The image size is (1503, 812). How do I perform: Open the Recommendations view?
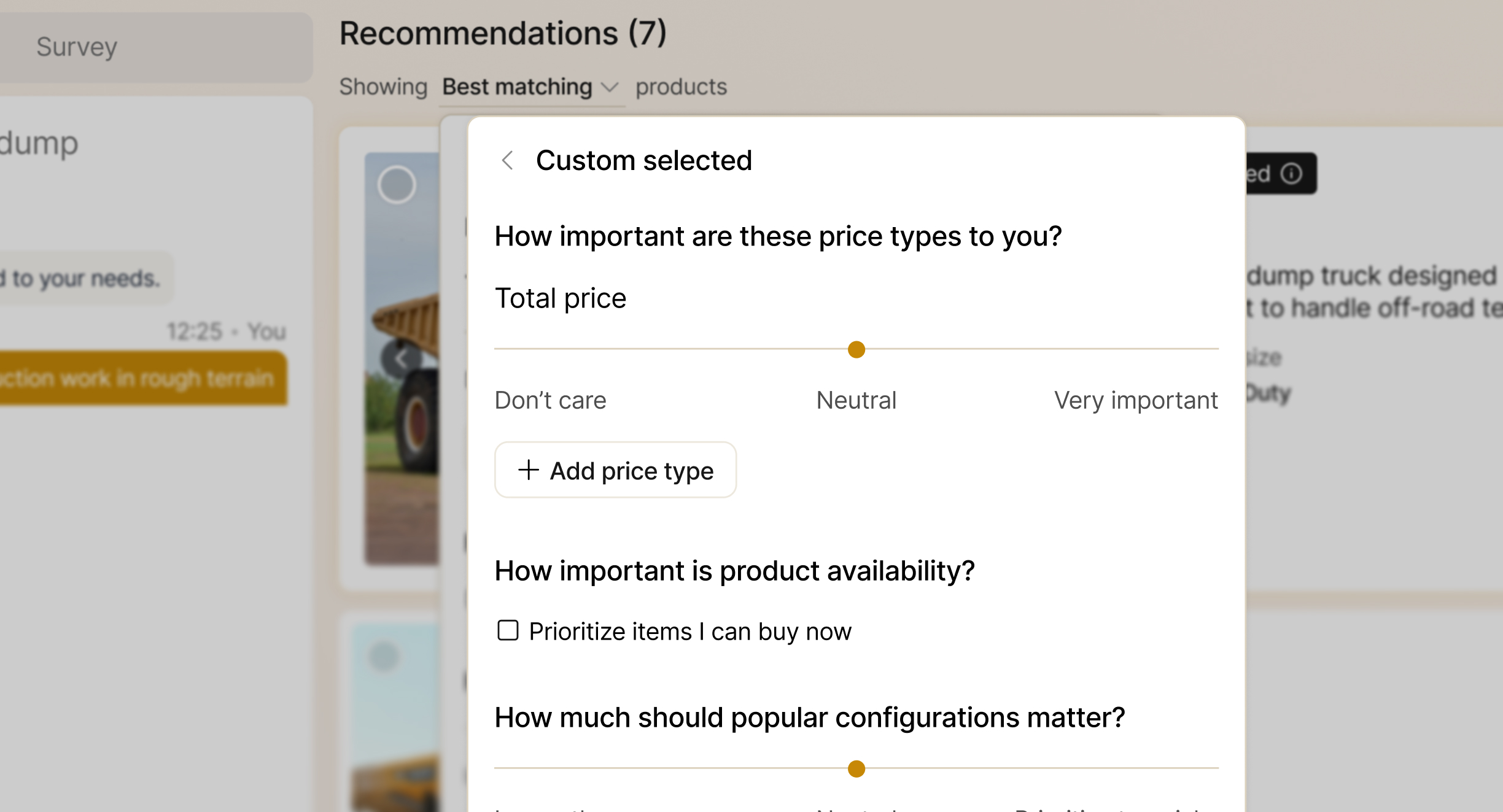point(503,33)
